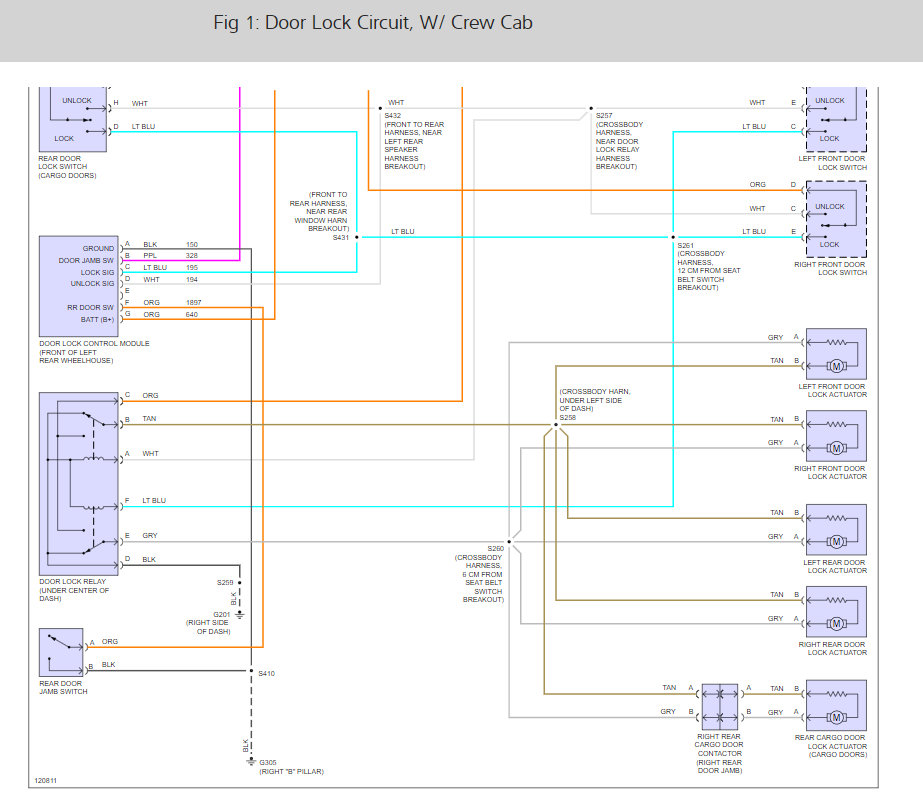Screen dimensions: 923x808
Task: Click the RIGHT REAR CARGO DOOR CONTACTOR caption
Action: 719,753
